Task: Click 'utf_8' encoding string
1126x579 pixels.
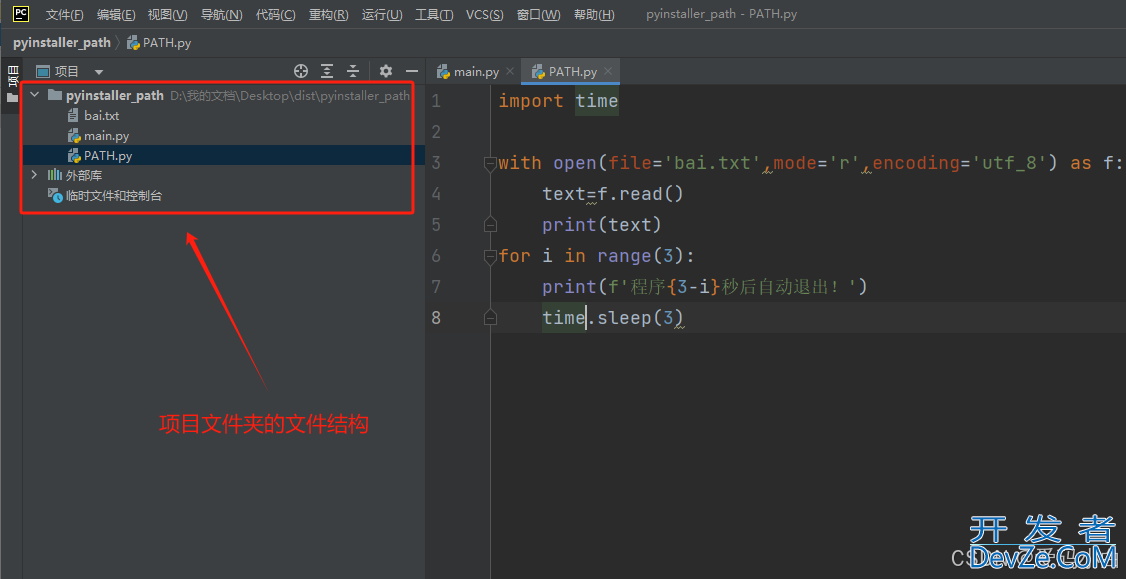Action: (x=1010, y=163)
